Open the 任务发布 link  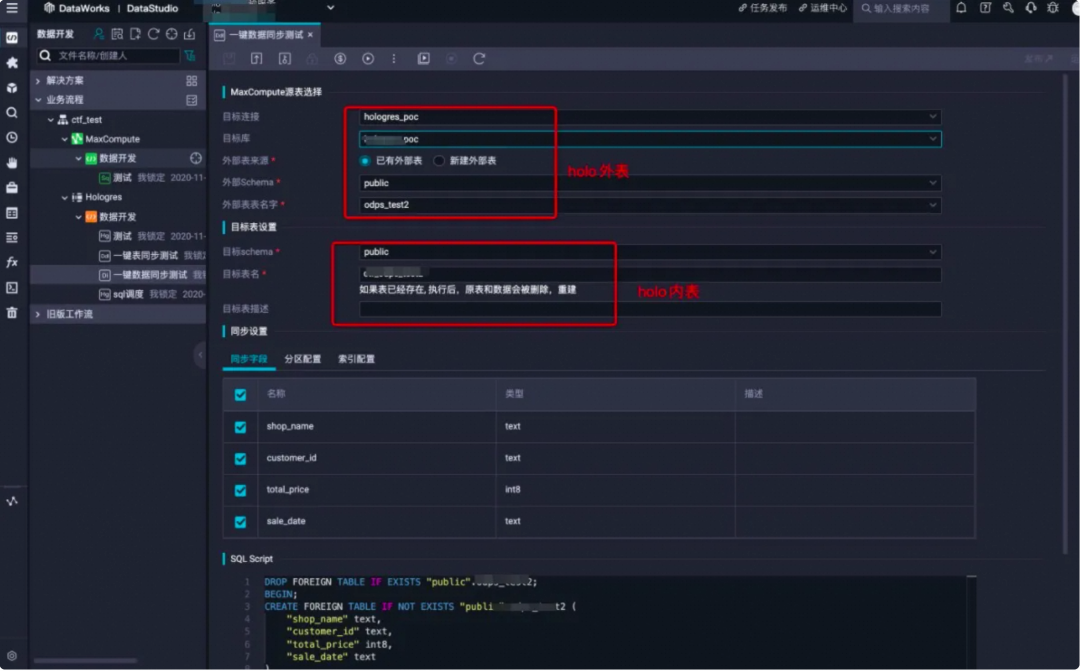pos(762,8)
